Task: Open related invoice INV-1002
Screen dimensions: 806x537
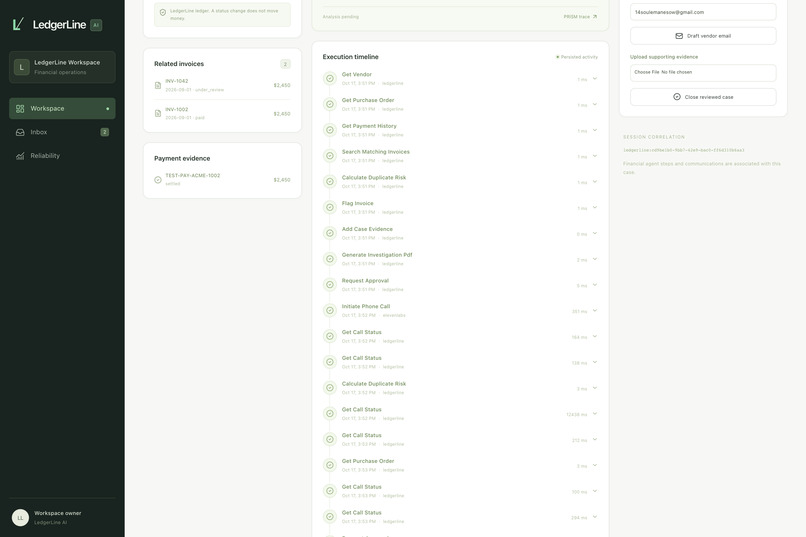Action: click(x=223, y=114)
